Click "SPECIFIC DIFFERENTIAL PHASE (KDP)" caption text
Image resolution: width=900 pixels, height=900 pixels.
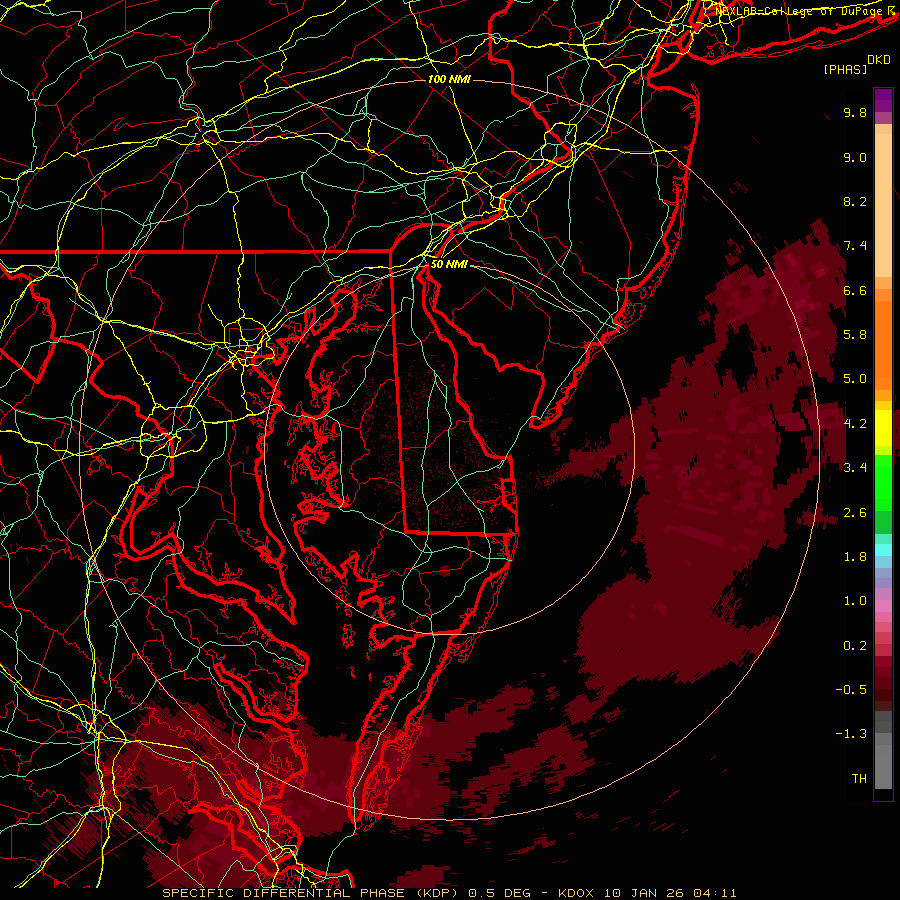pos(313,893)
